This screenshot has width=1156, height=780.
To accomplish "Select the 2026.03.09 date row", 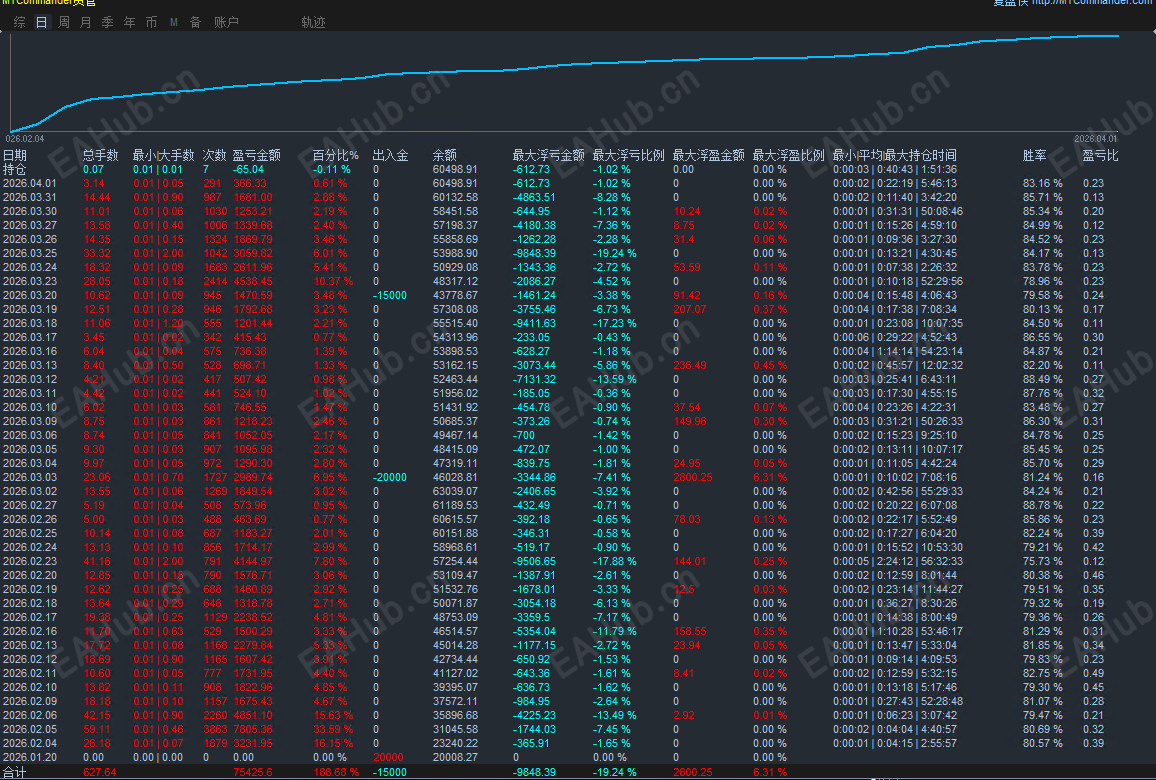I will (29, 421).
